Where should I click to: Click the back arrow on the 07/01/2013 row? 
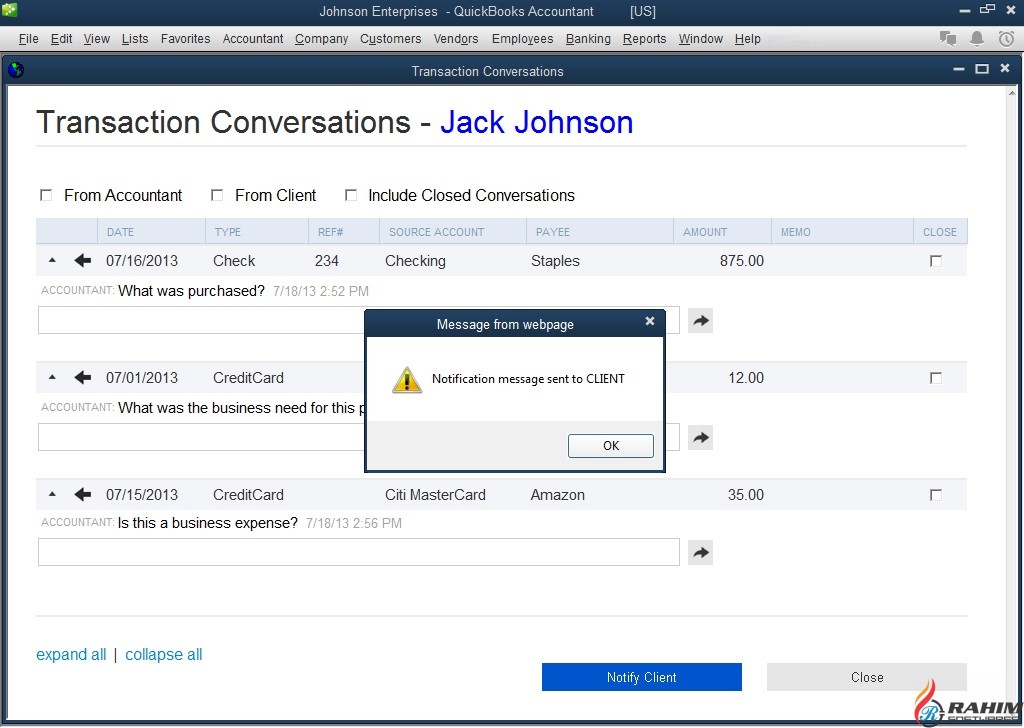pyautogui.click(x=83, y=378)
